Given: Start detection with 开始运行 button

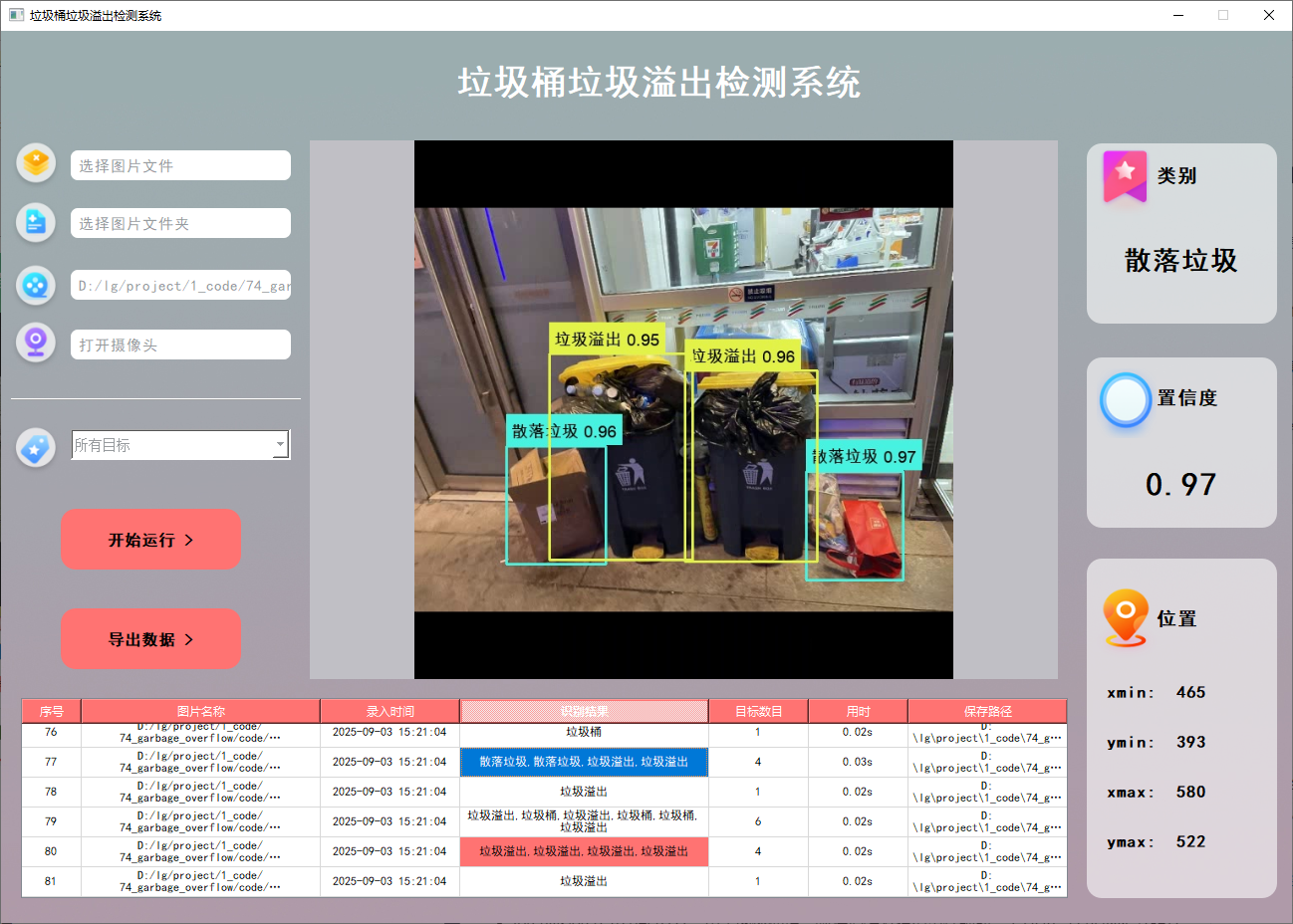Looking at the screenshot, I should click(150, 540).
